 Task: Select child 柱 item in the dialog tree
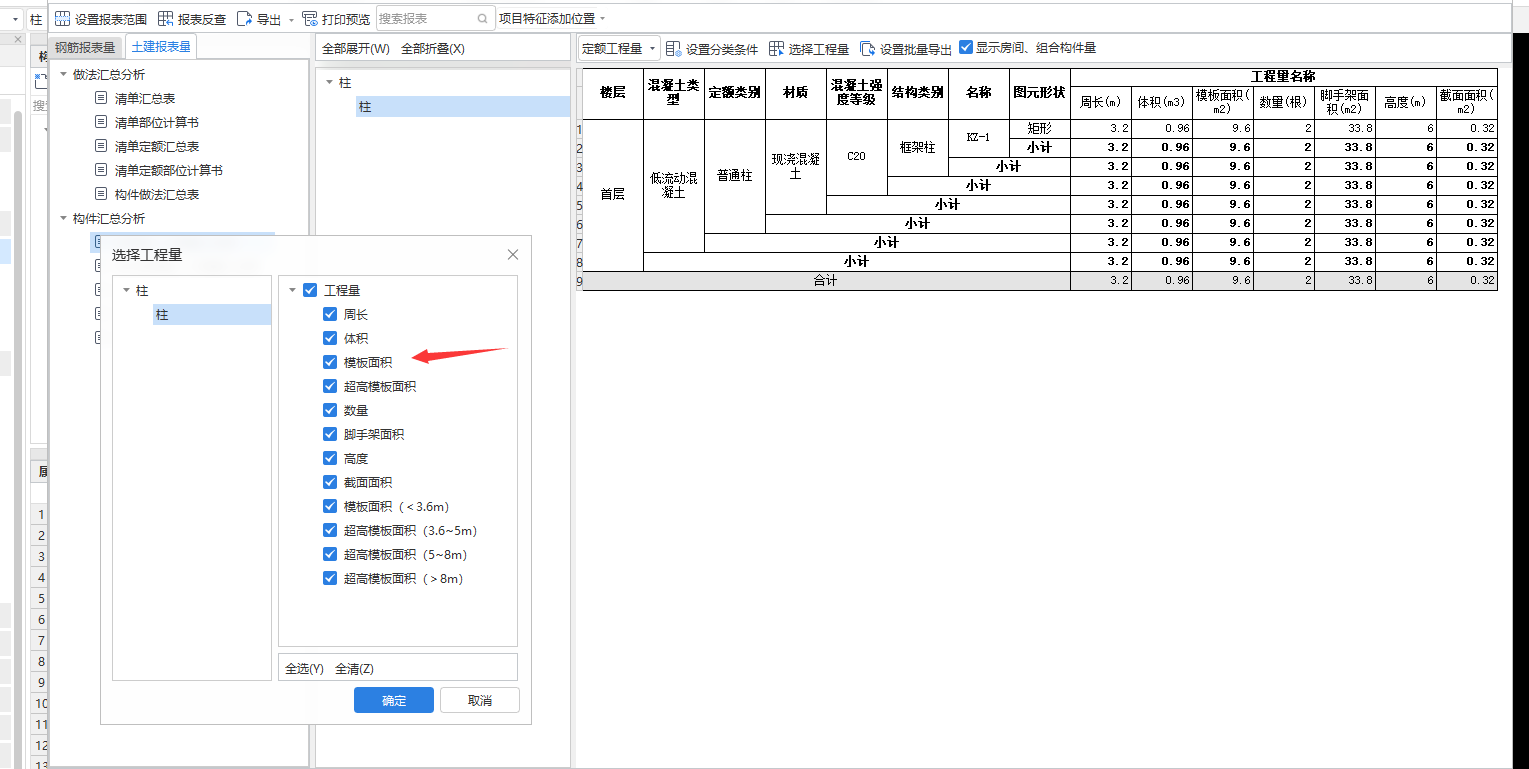click(x=212, y=314)
